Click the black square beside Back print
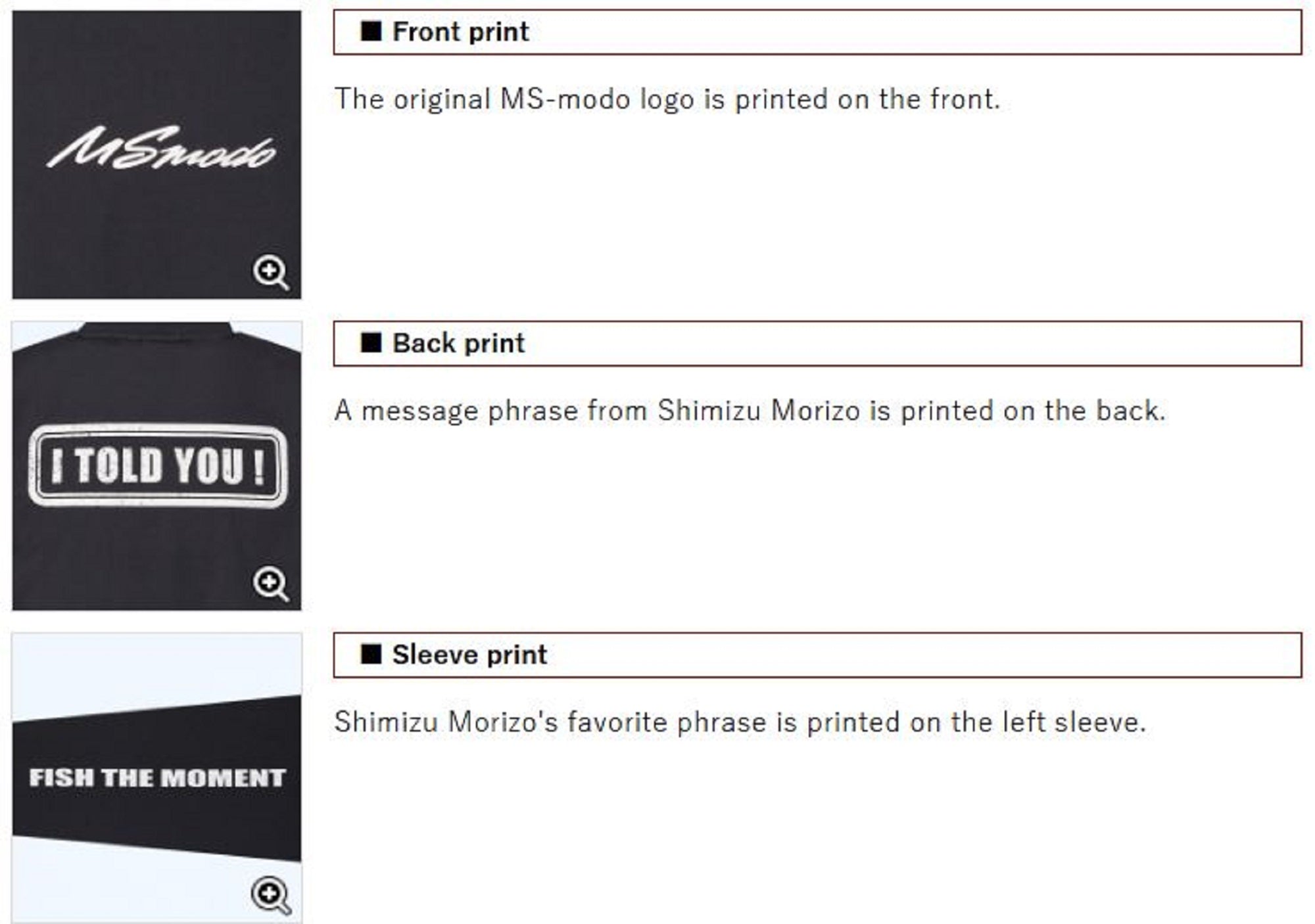This screenshot has height=924, width=1315. (371, 342)
